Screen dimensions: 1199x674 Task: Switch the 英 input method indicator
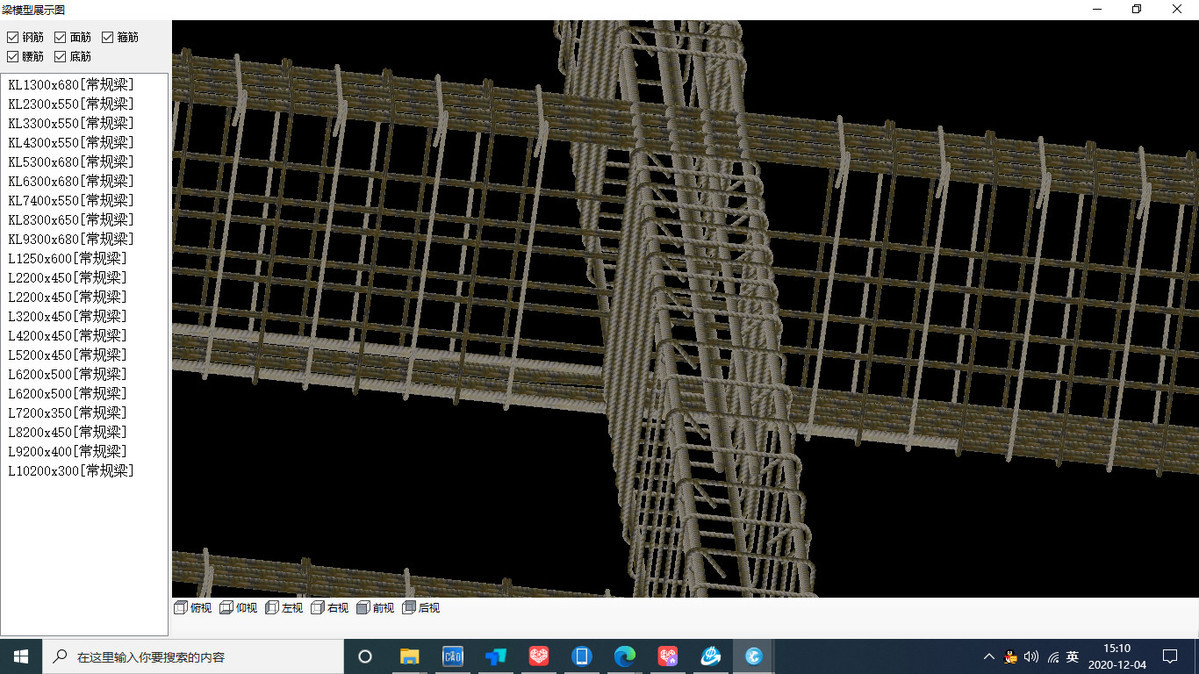click(1072, 656)
